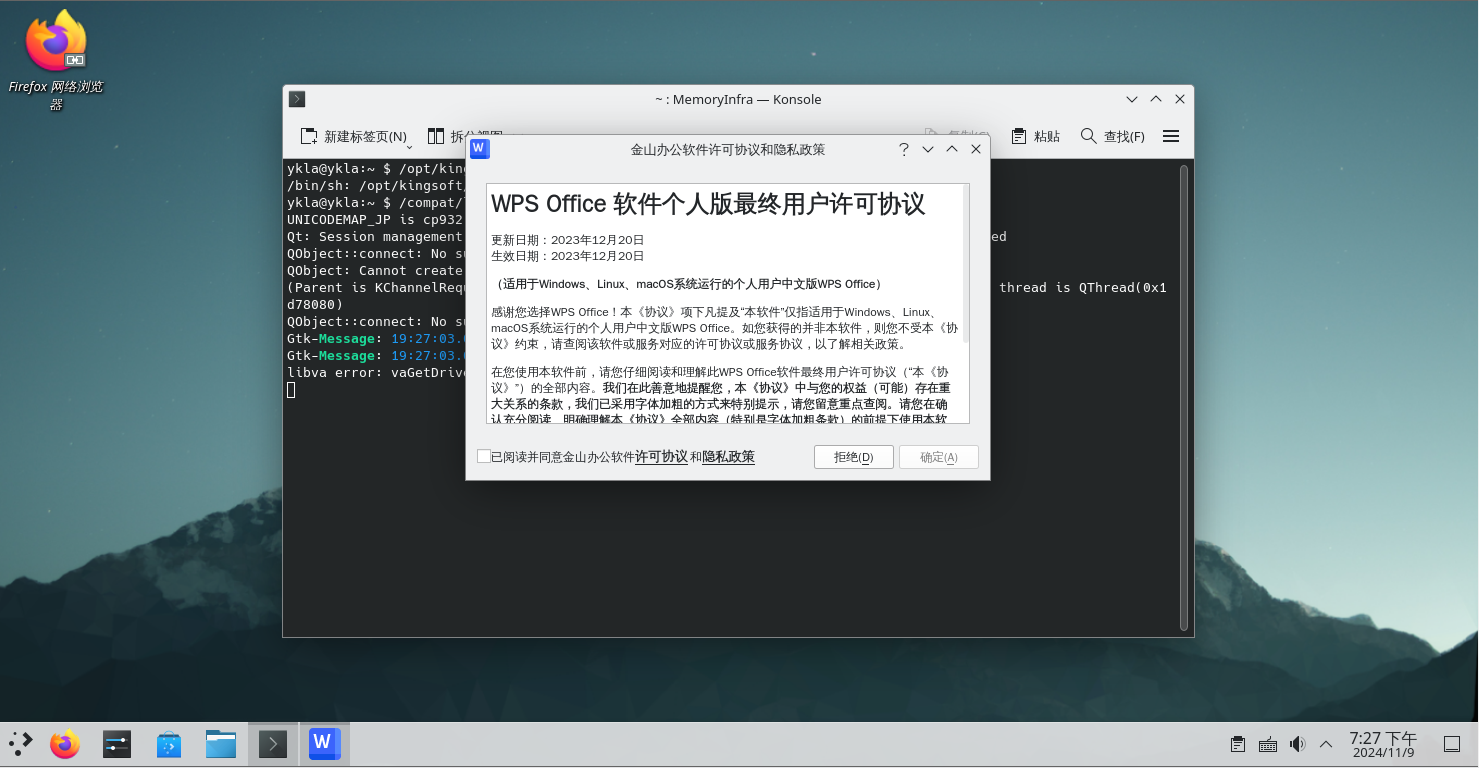
Task: Click the help question mark in dialog title
Action: (904, 149)
